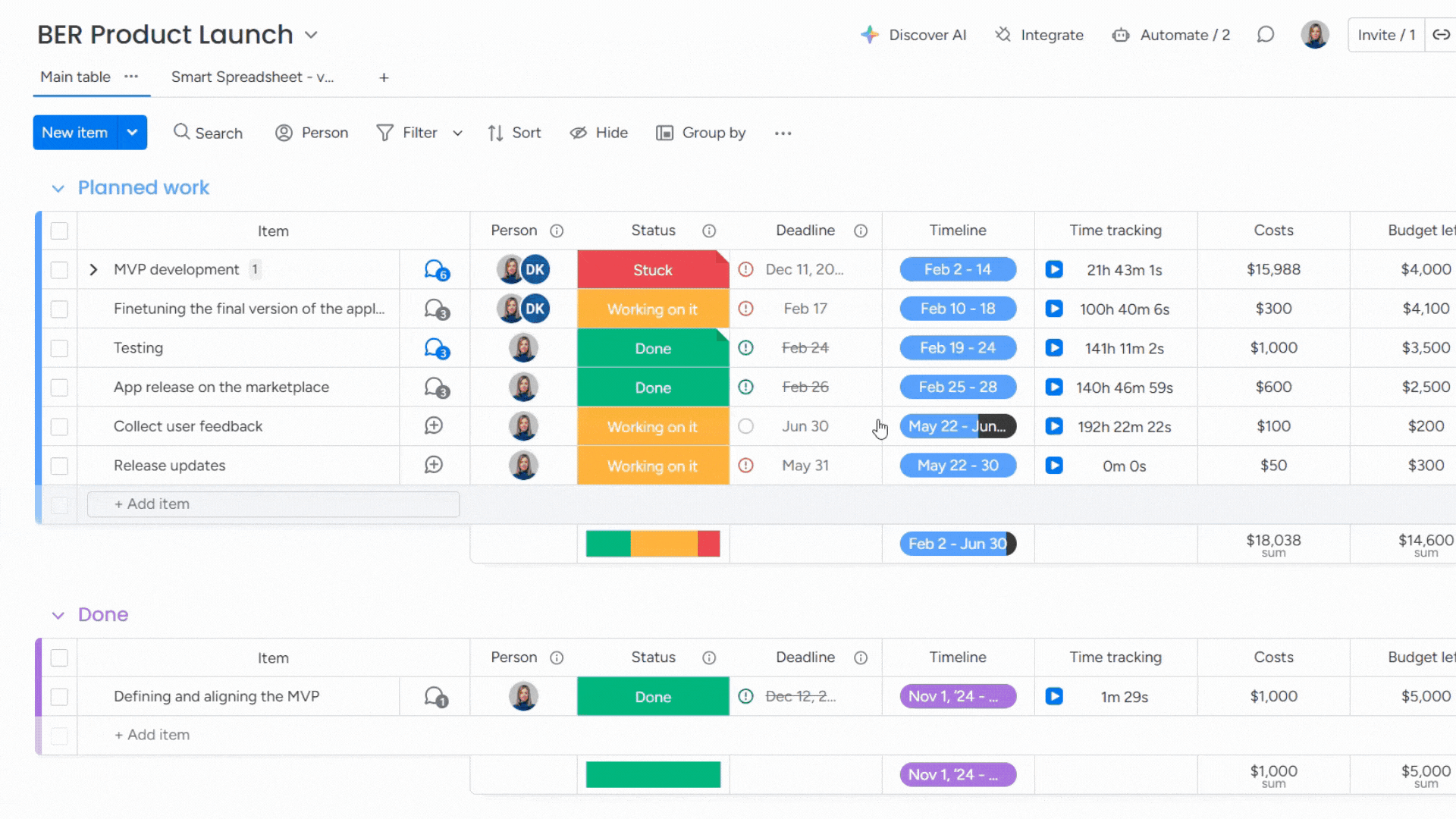The image size is (1456, 819).
Task: Expand MVP development subitems
Action: pos(93,270)
